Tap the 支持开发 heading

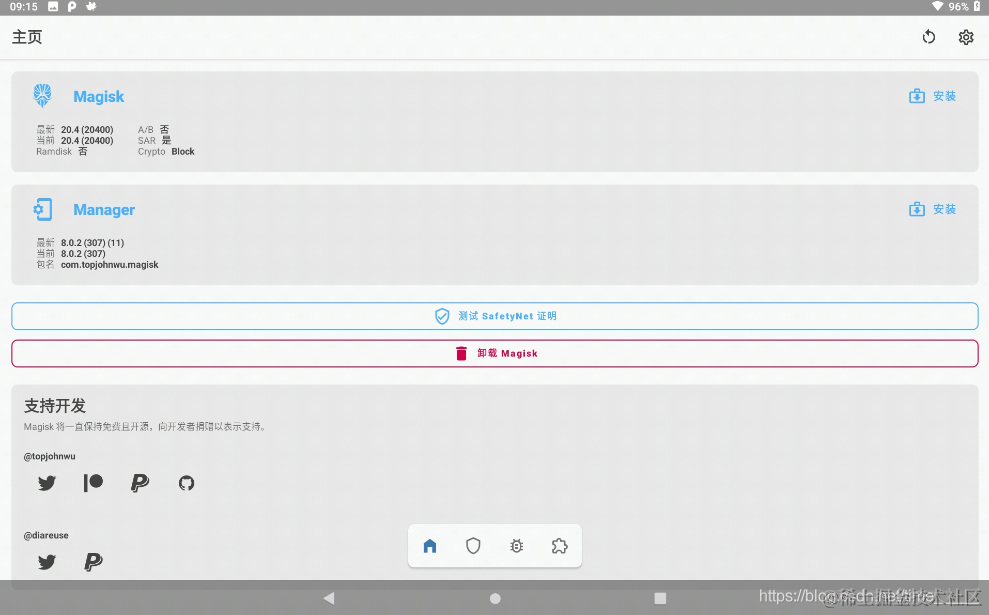(x=55, y=406)
